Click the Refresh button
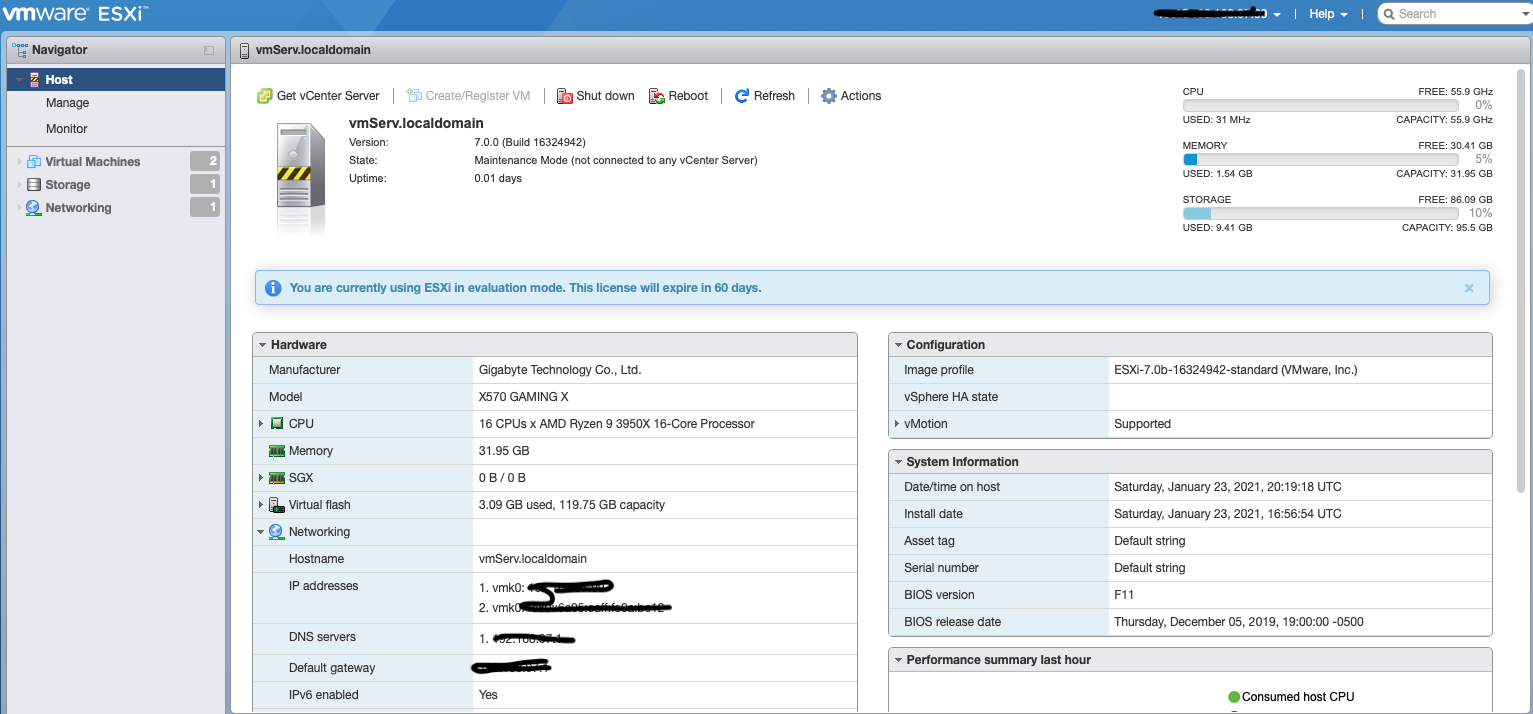The height and width of the screenshot is (714, 1533). click(765, 96)
